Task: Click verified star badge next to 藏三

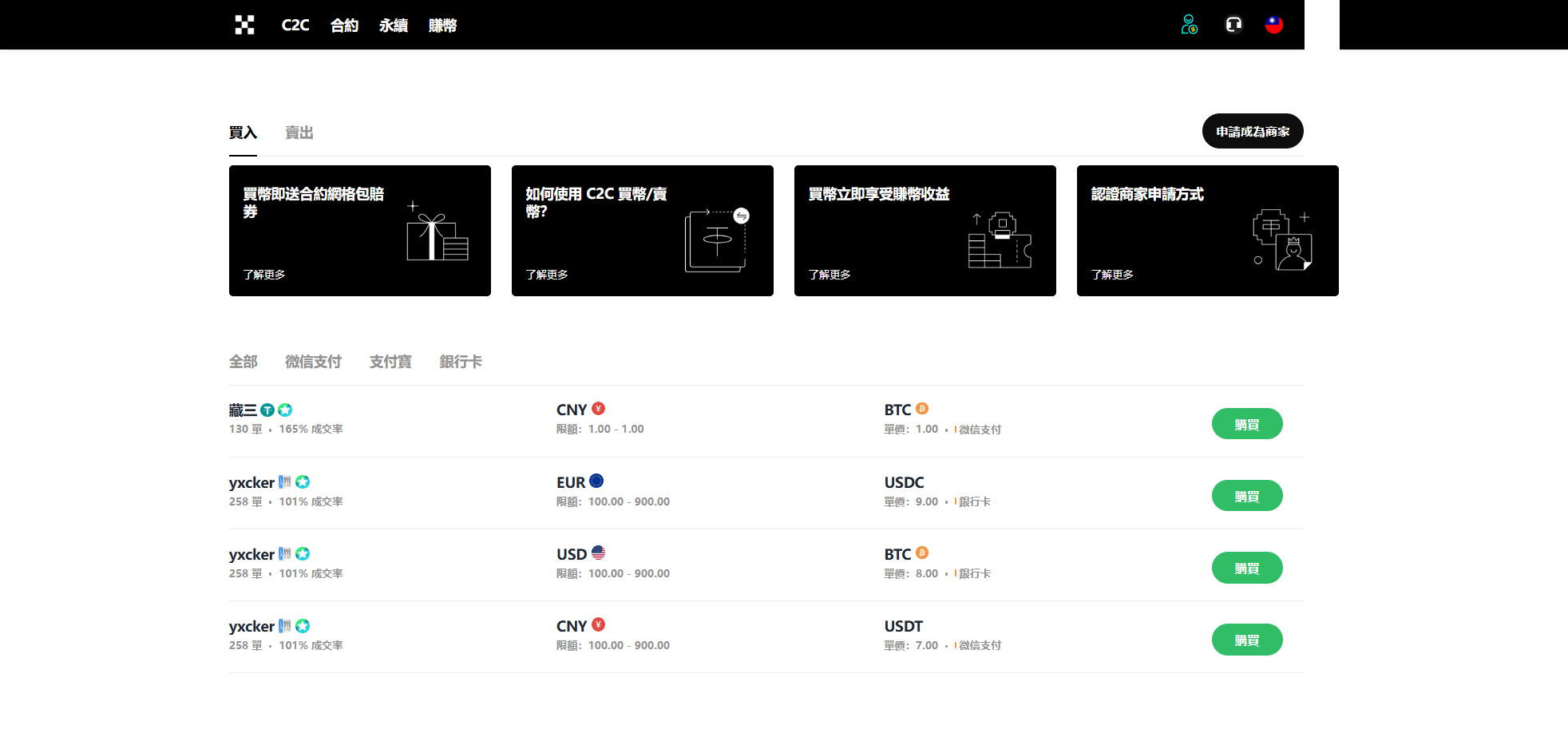Action: click(x=285, y=410)
